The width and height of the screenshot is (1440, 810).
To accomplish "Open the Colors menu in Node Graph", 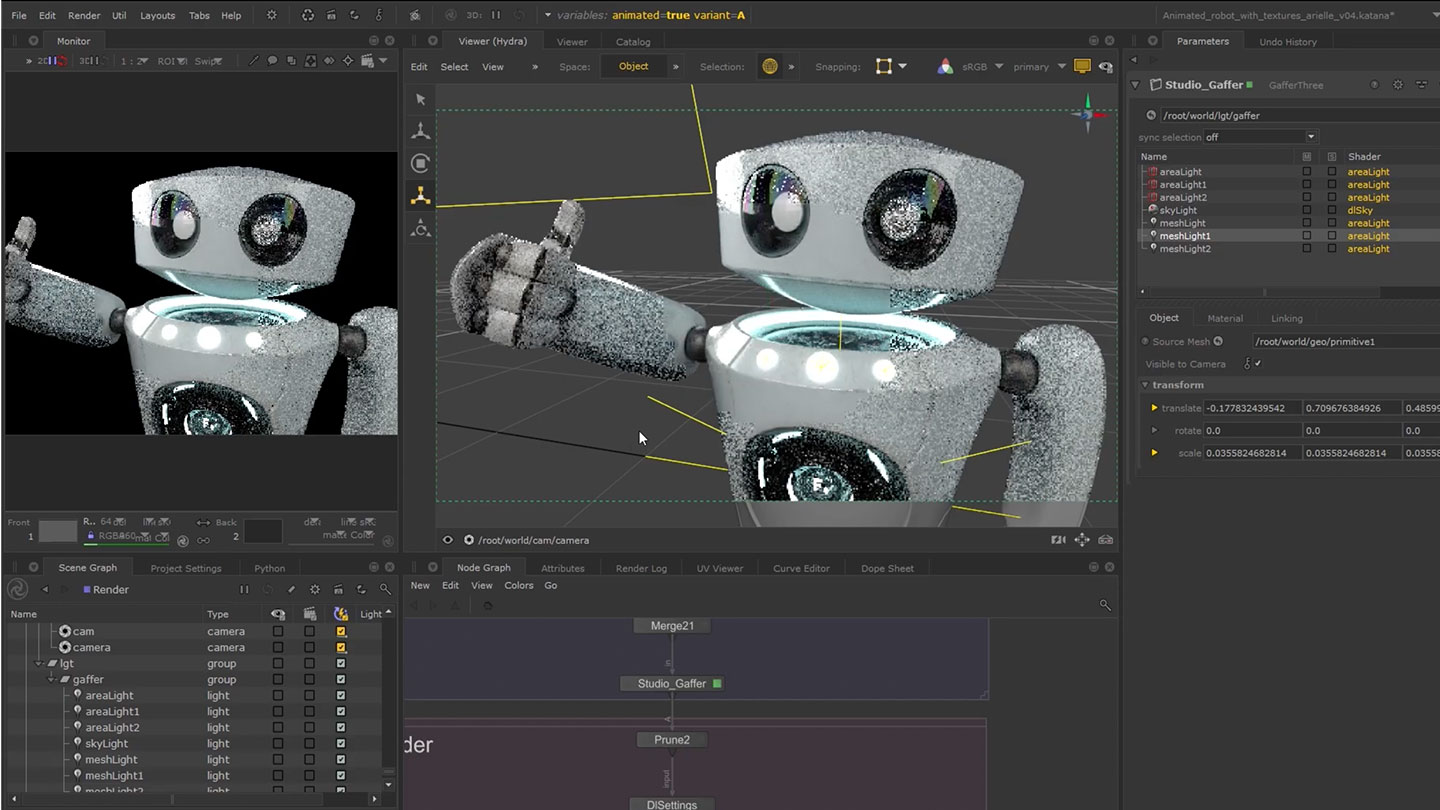I will tap(519, 586).
